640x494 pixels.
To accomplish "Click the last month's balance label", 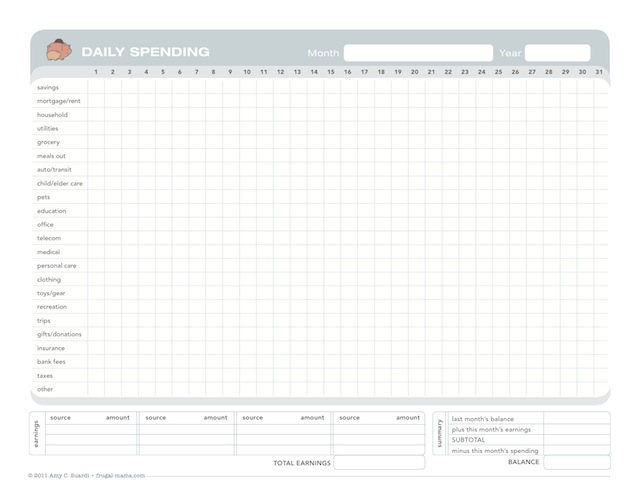I will pos(482,419).
